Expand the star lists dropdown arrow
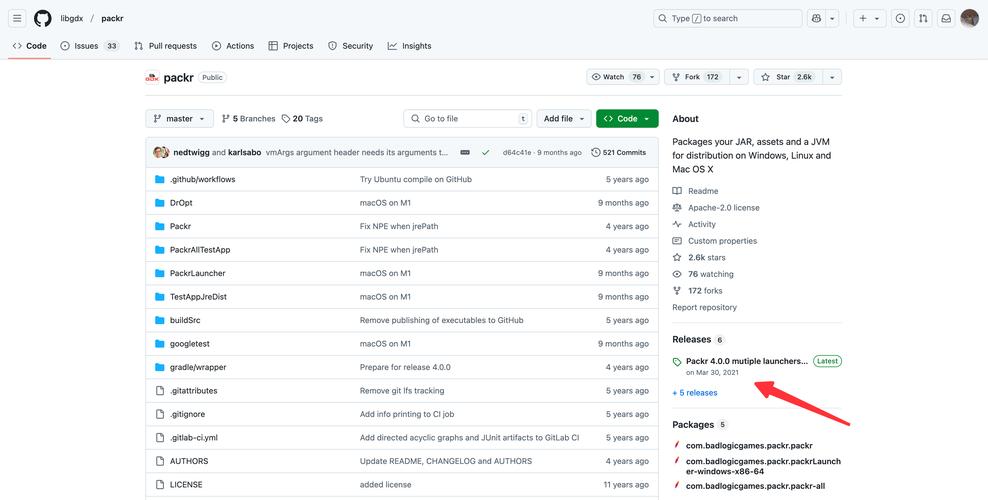Image resolution: width=988 pixels, height=500 pixels. [832, 77]
